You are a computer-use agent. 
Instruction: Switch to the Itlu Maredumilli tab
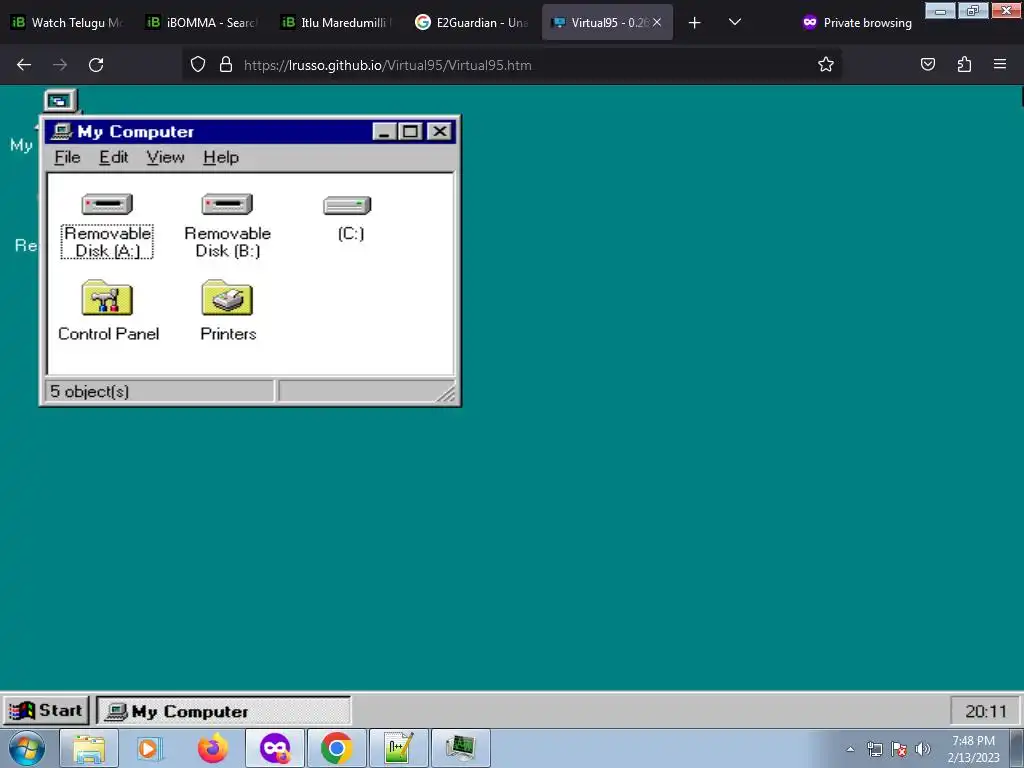(x=336, y=22)
